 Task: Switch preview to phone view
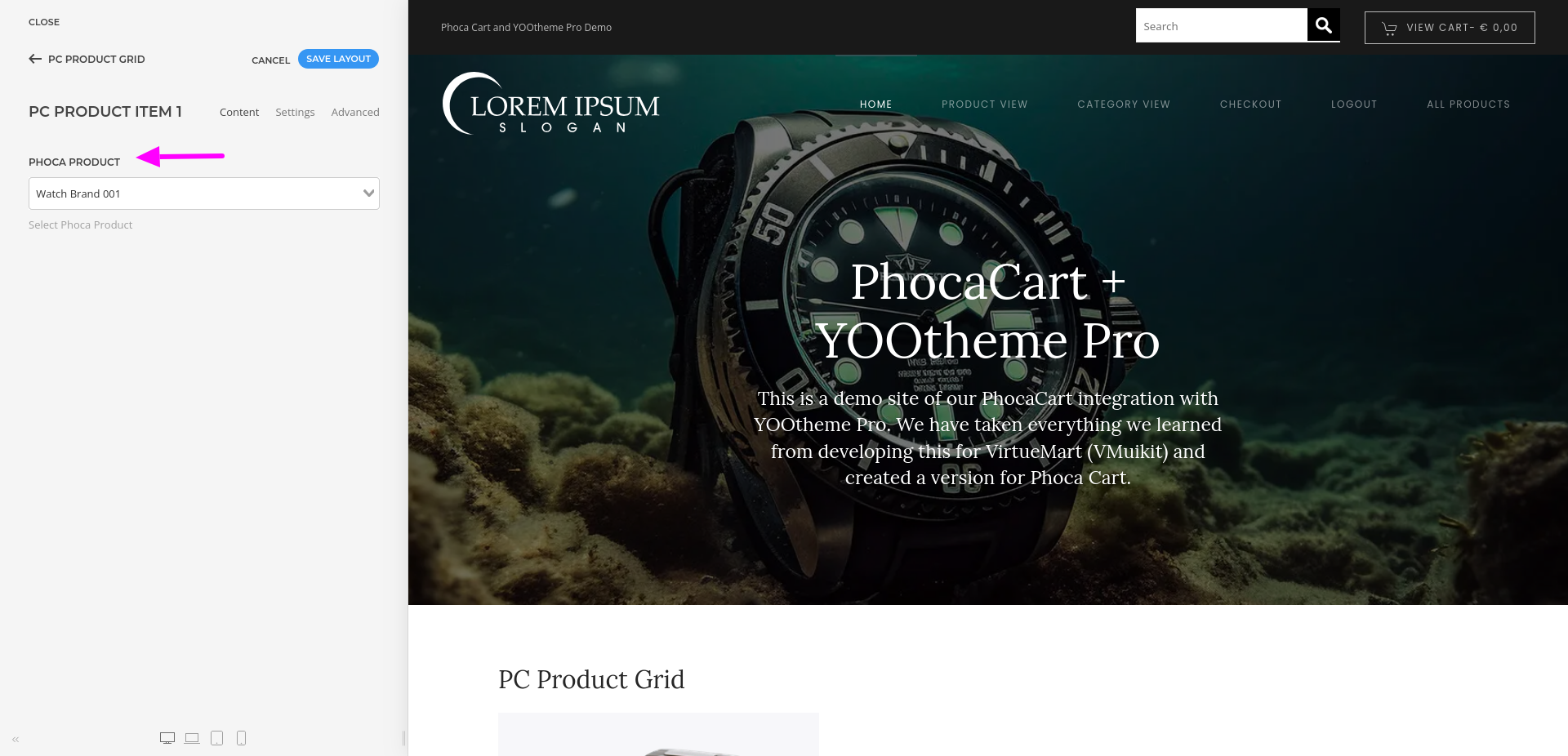pos(241,738)
